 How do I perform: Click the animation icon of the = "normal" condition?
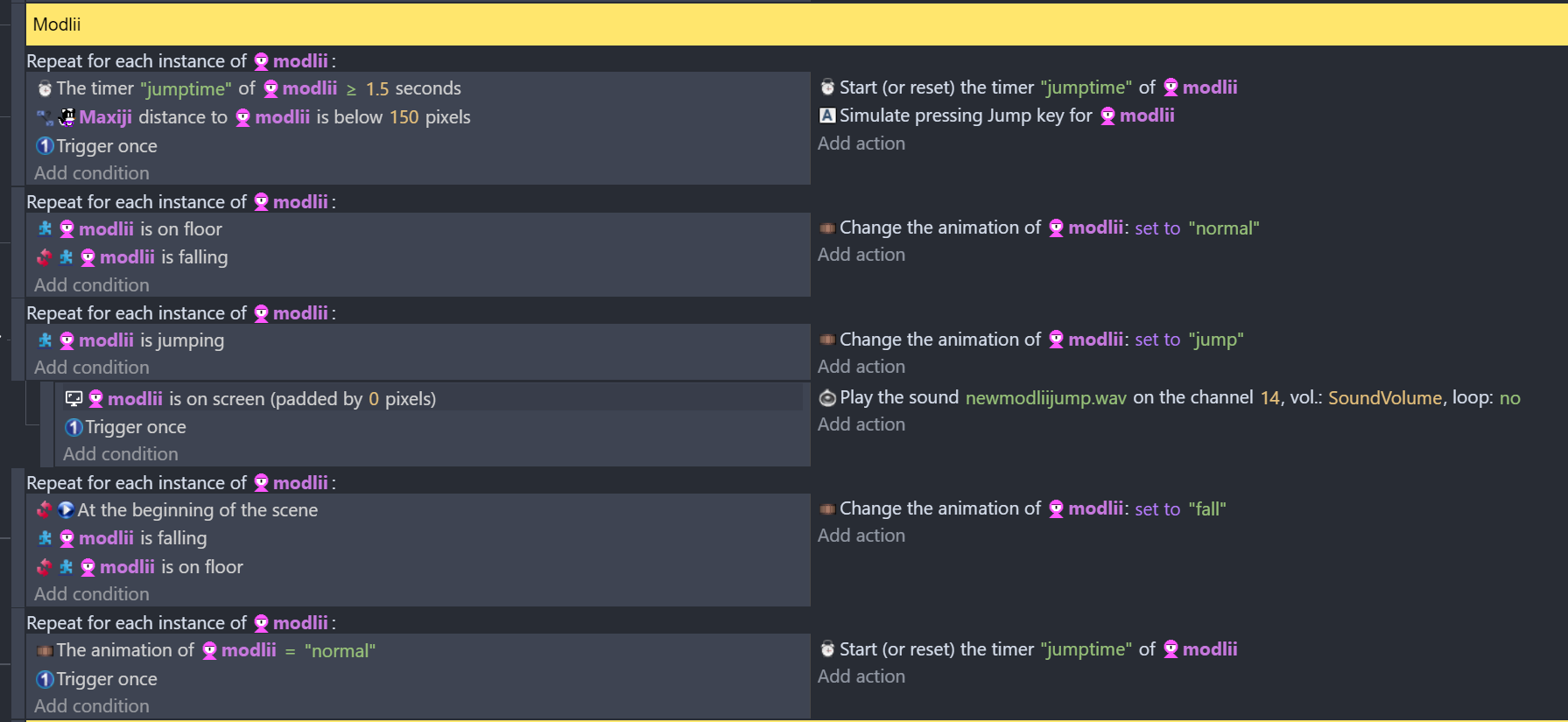45,651
